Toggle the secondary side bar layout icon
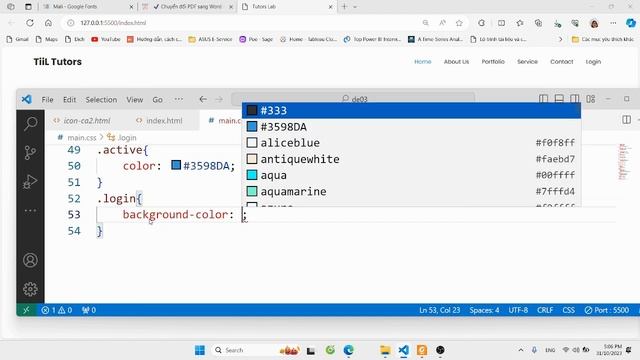This screenshot has height=360, width=640. point(575,99)
